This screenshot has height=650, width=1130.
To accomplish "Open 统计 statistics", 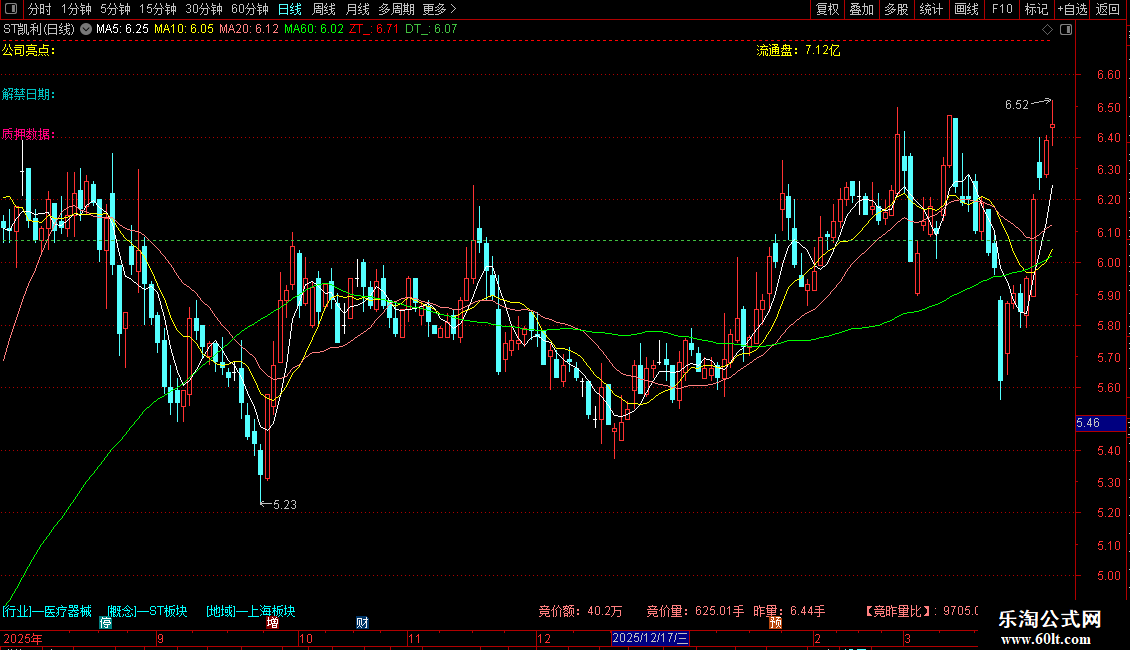I will pos(931,9).
